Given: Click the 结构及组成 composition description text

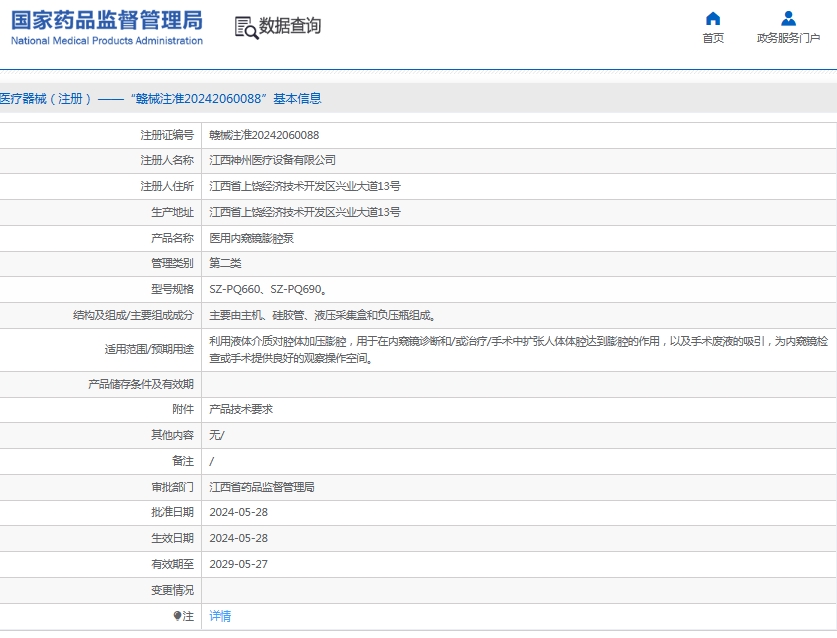Looking at the screenshot, I should coord(322,316).
